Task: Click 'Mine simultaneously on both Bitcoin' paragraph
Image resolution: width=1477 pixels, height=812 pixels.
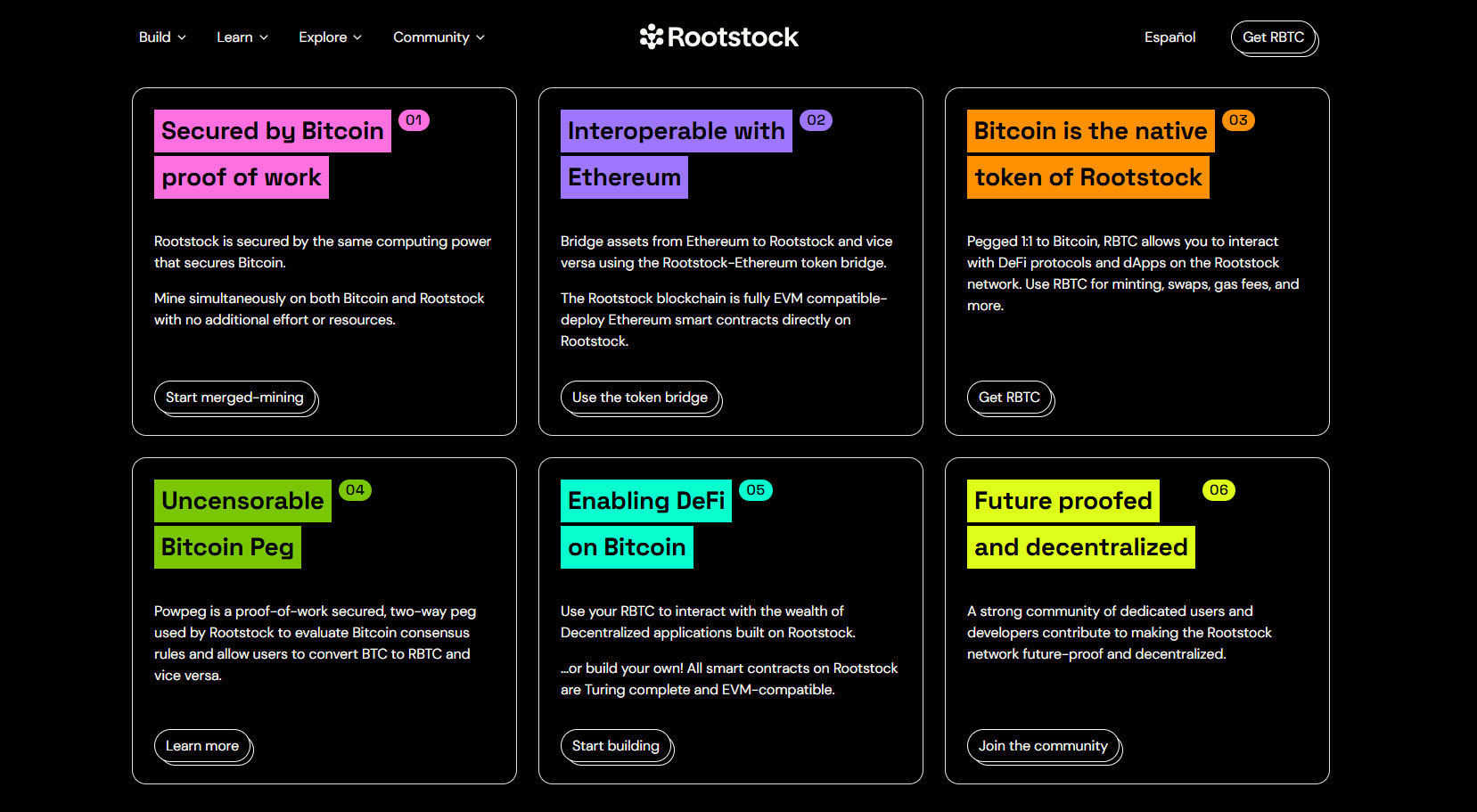Action: coord(319,309)
